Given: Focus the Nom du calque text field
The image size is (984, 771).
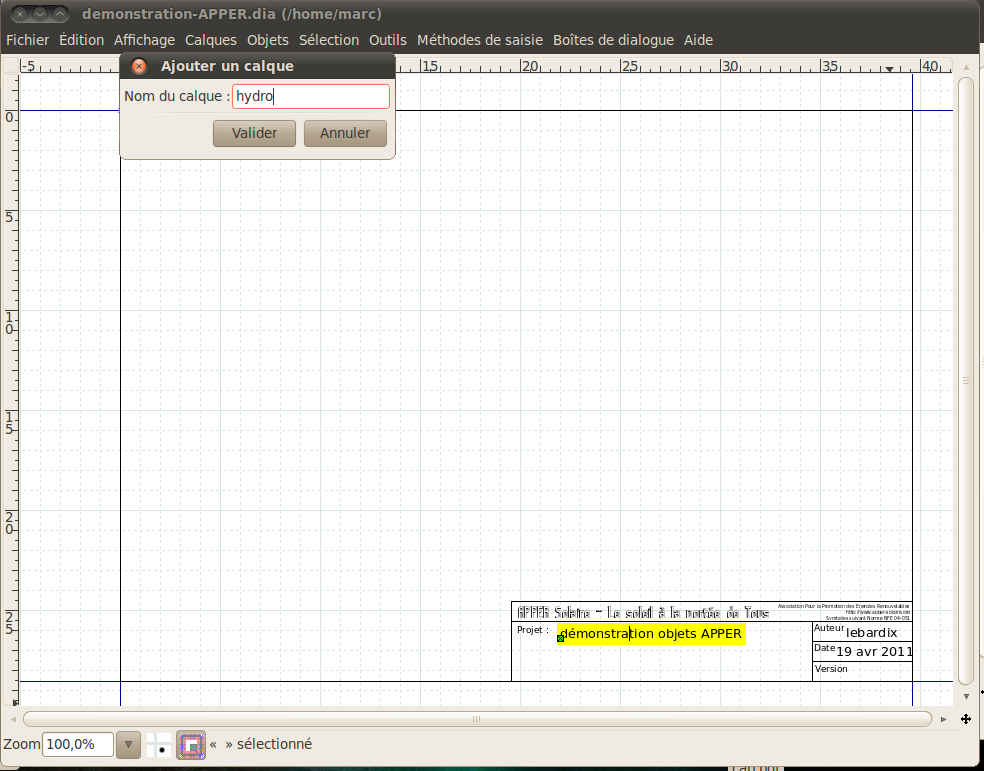Looking at the screenshot, I should pos(310,96).
